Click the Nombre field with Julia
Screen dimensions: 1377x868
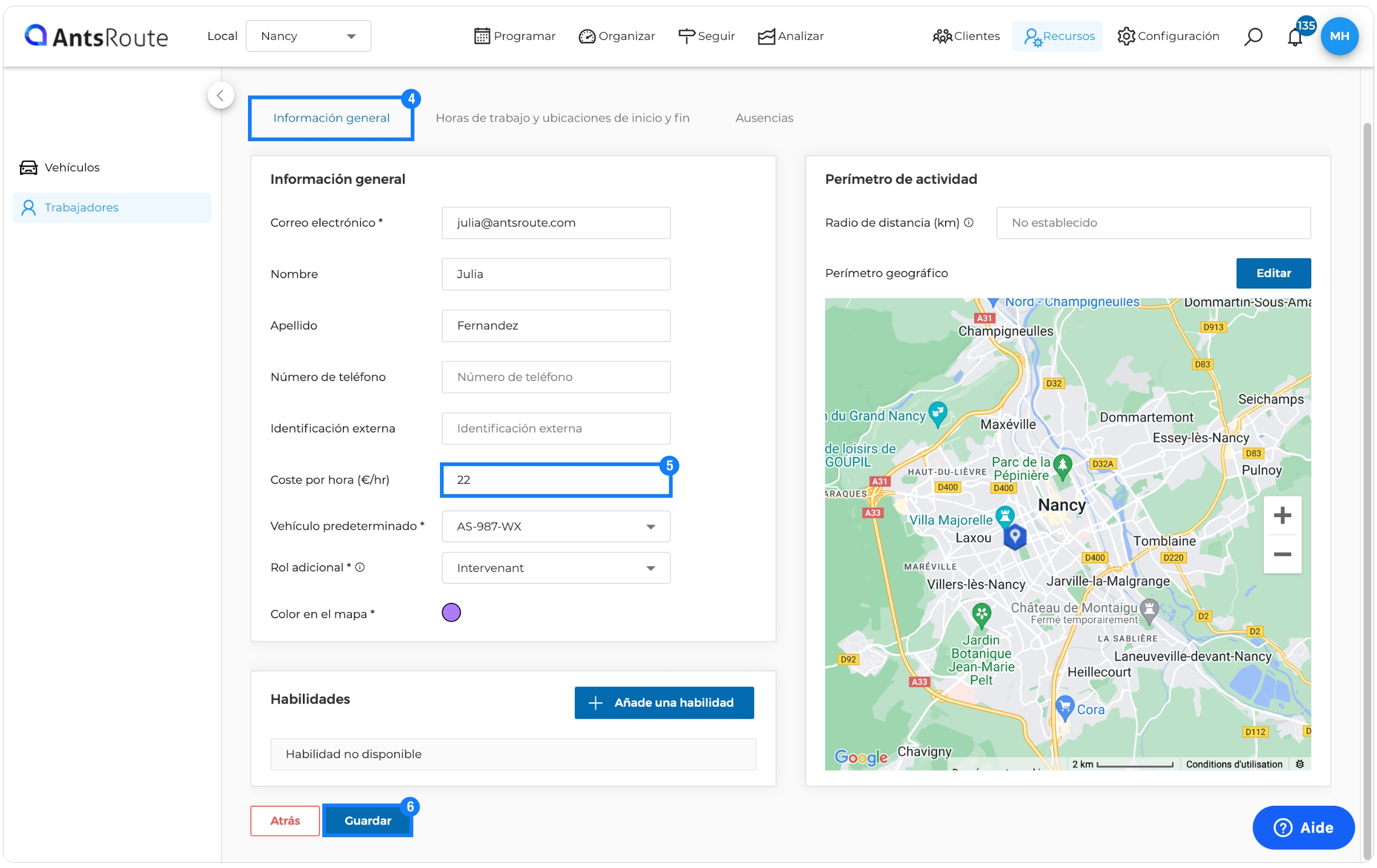556,274
